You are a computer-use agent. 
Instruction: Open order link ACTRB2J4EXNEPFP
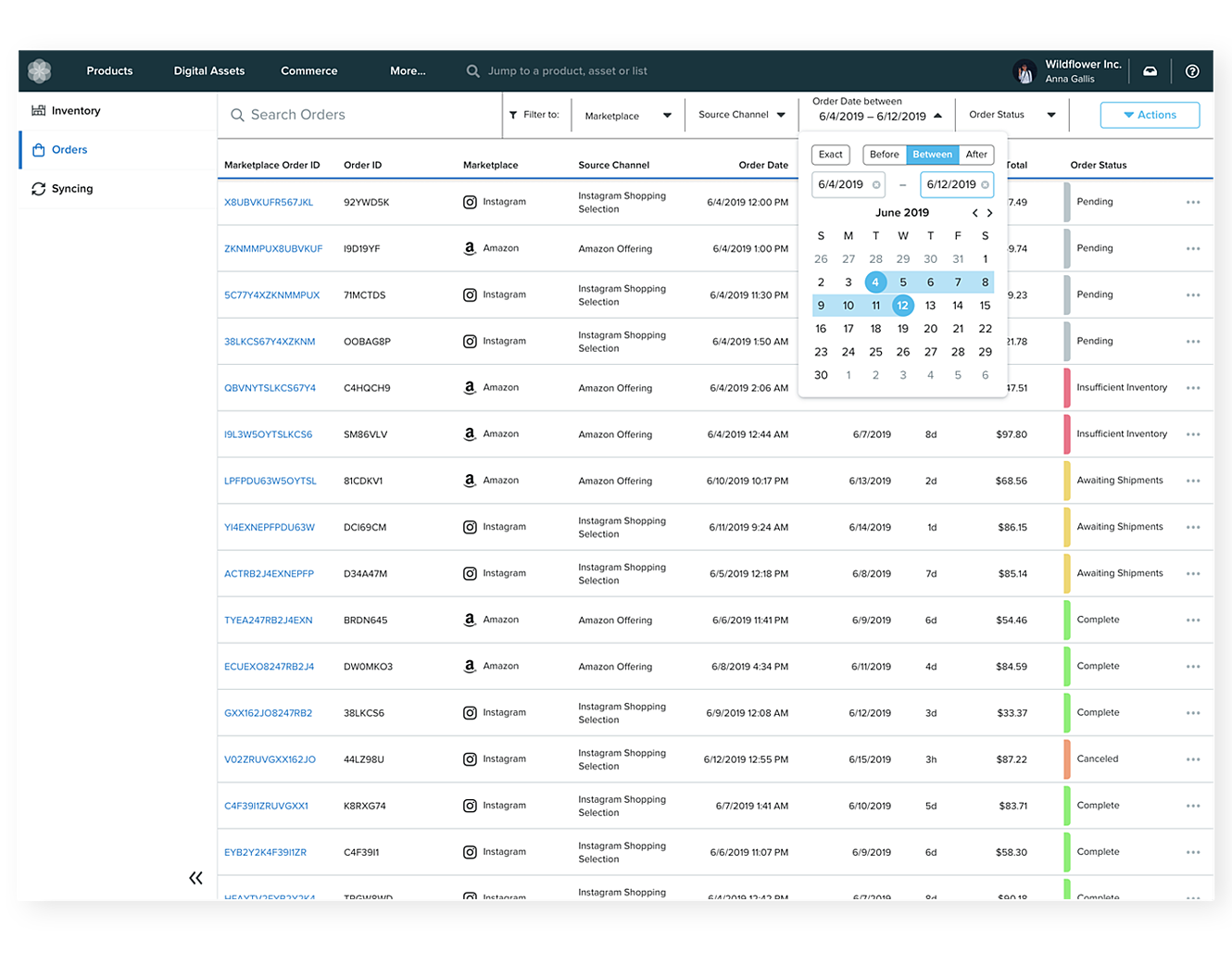(269, 574)
